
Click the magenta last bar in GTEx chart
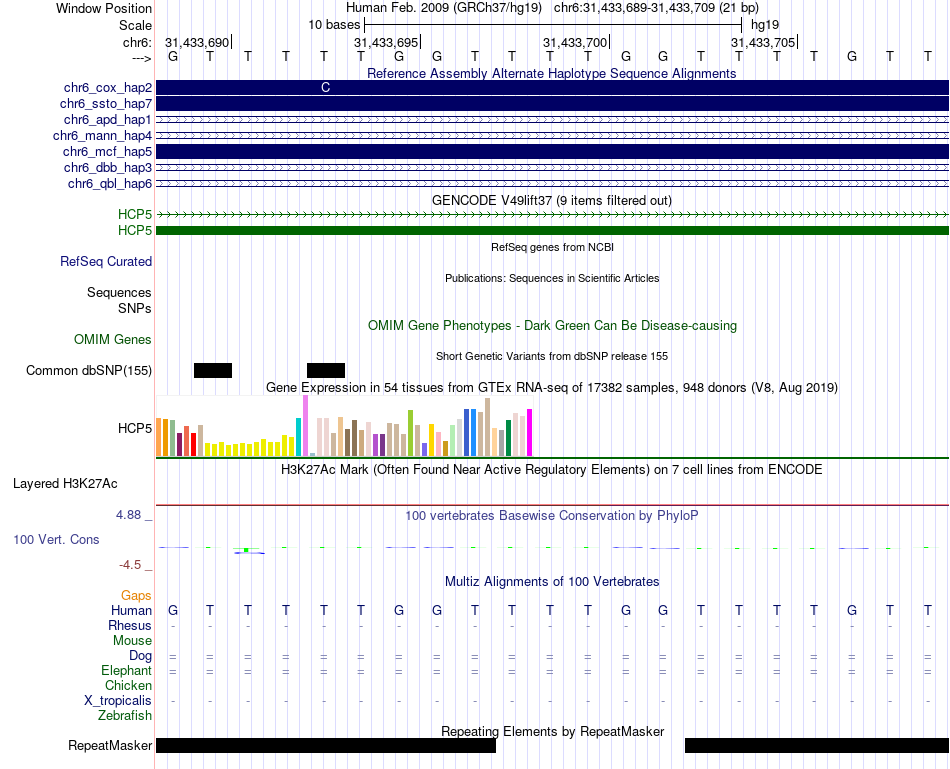tap(530, 433)
